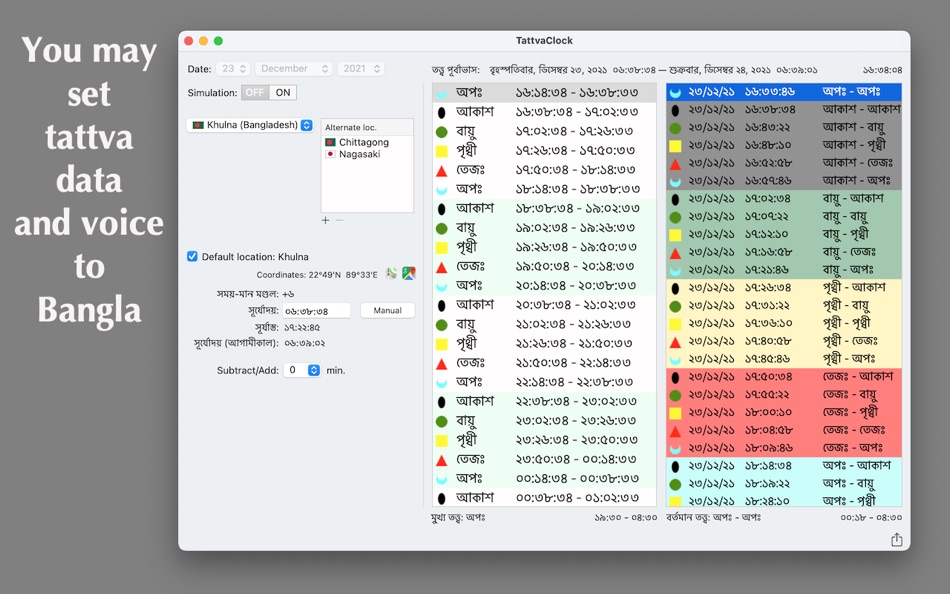
Task: Click red triangle icon in তেজঃ - তেজঃ row
Action: point(675,431)
